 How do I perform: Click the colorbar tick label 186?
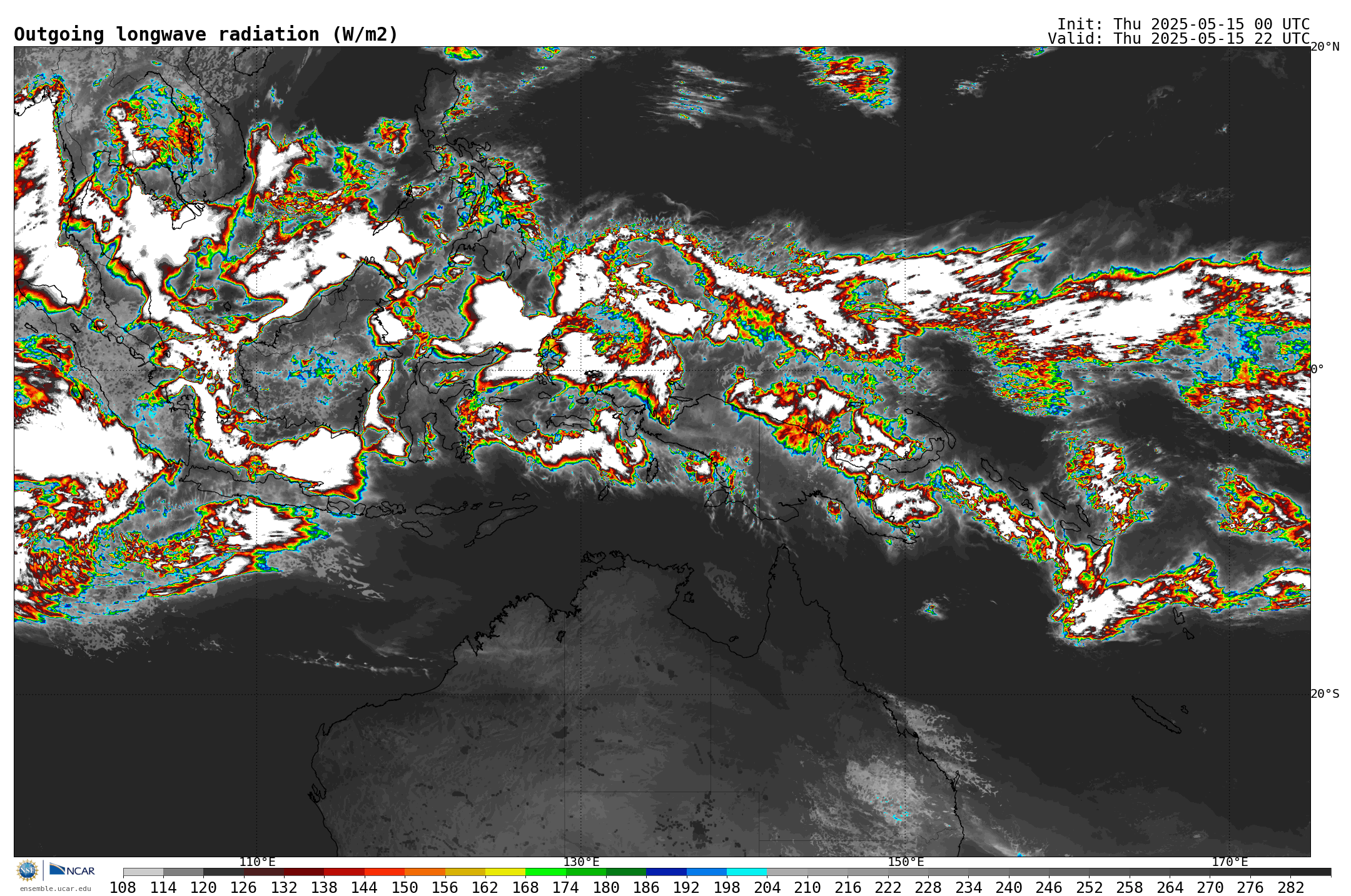click(x=646, y=888)
